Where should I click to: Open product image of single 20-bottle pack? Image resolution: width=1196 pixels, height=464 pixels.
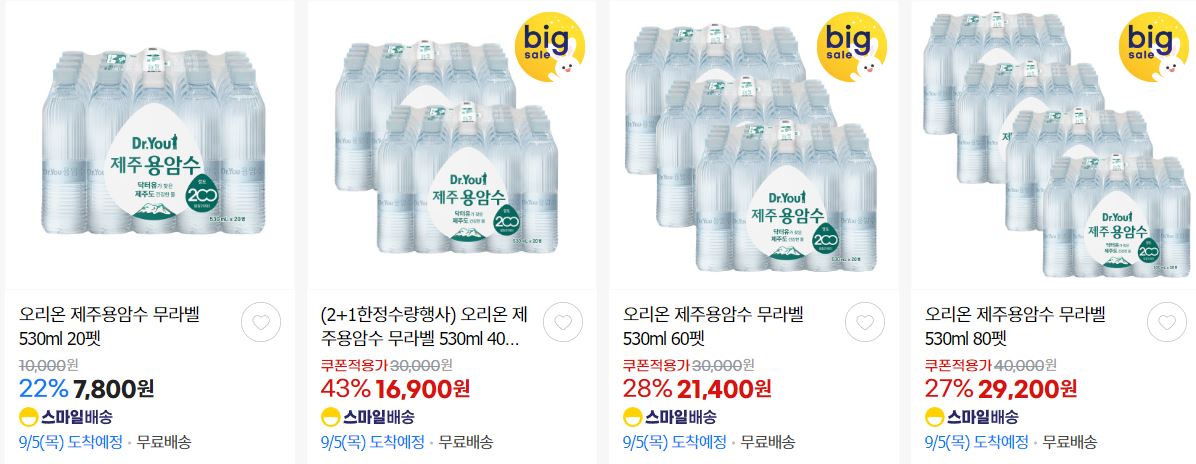click(150, 144)
